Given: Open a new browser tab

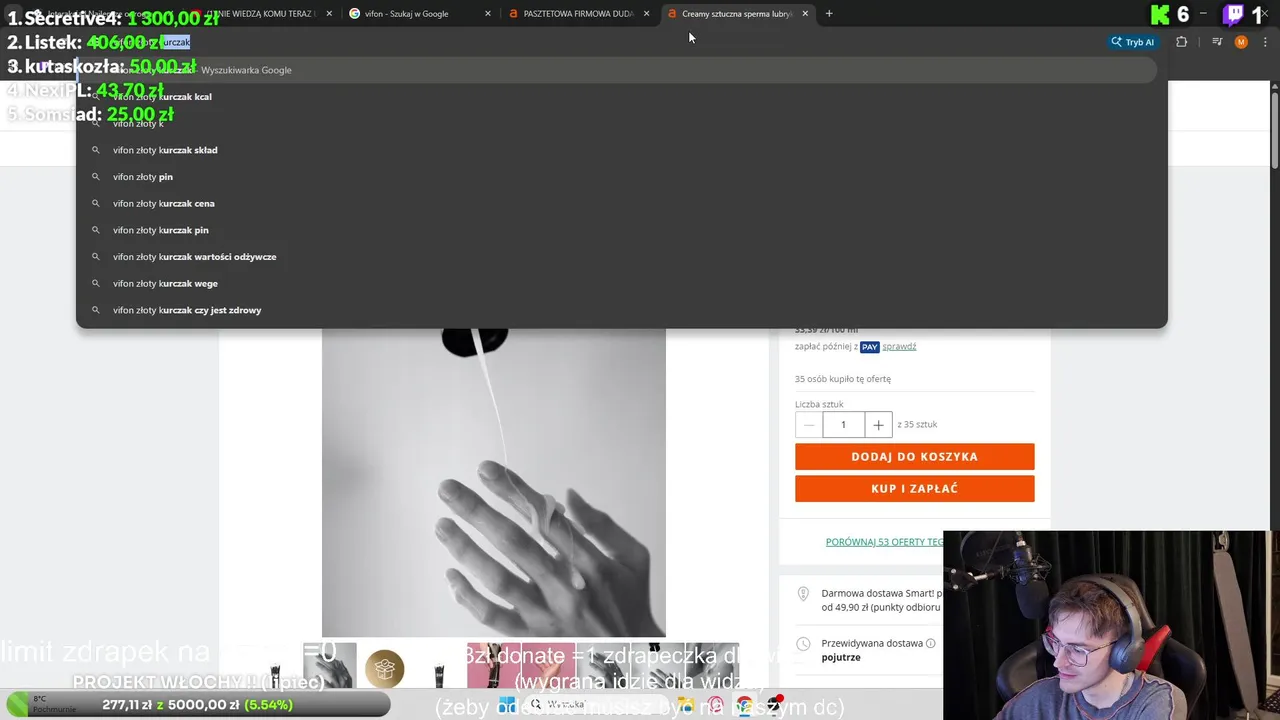Looking at the screenshot, I should [x=829, y=14].
